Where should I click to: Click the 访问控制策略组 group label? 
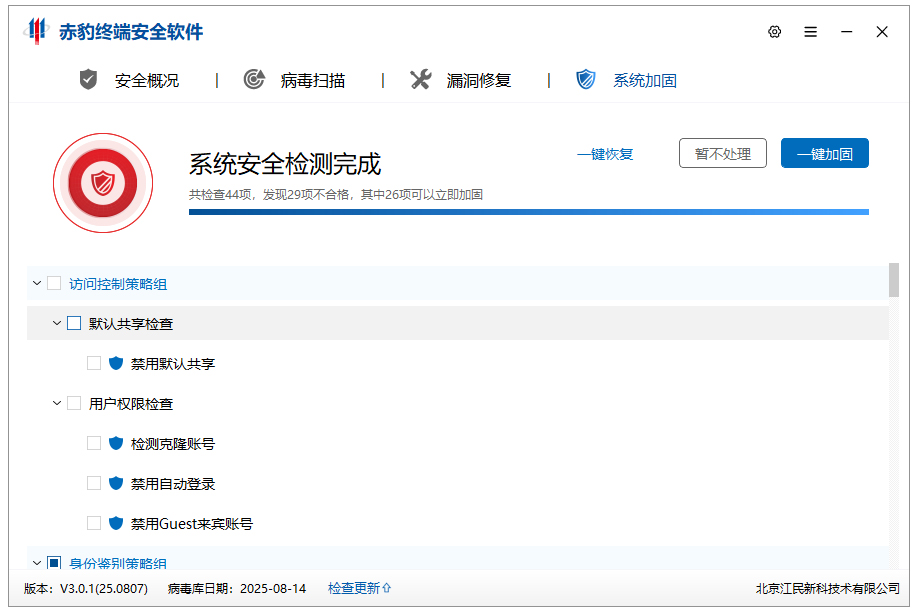(118, 284)
